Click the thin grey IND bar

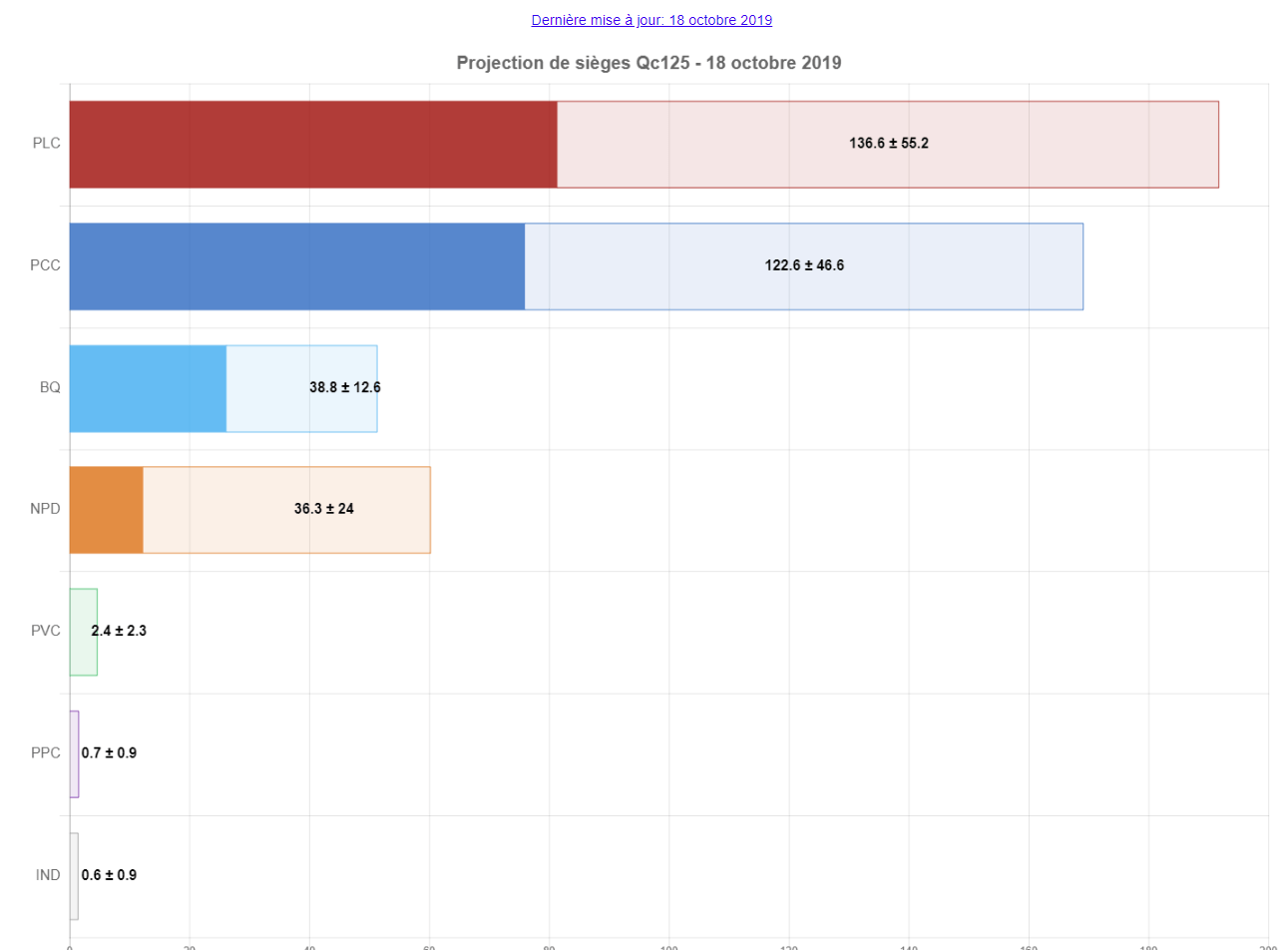point(74,876)
